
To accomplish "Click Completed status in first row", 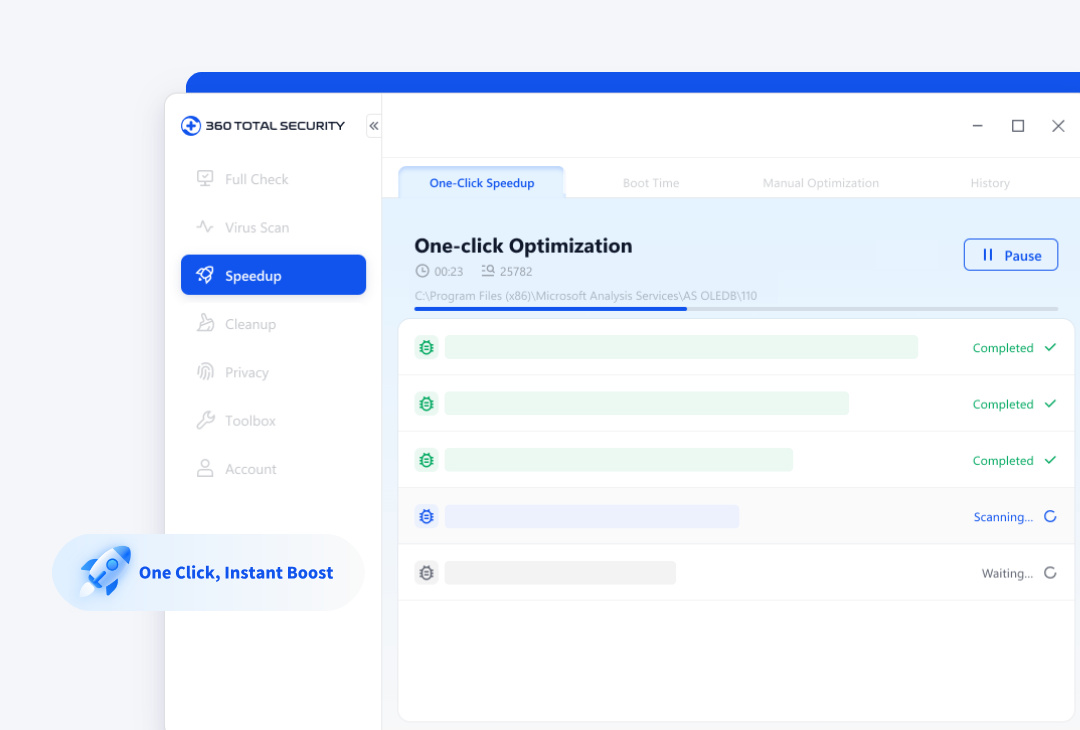I will [x=1003, y=348].
